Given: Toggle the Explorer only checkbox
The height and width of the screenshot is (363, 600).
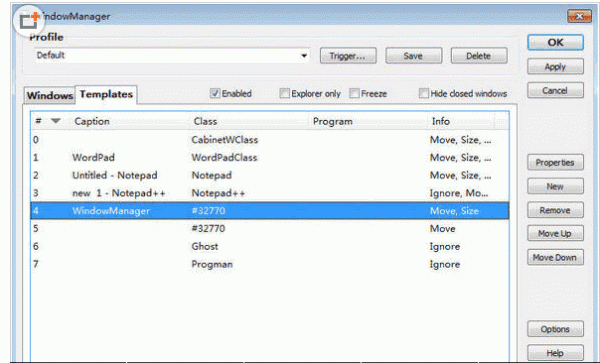Looking at the screenshot, I should pos(284,93).
